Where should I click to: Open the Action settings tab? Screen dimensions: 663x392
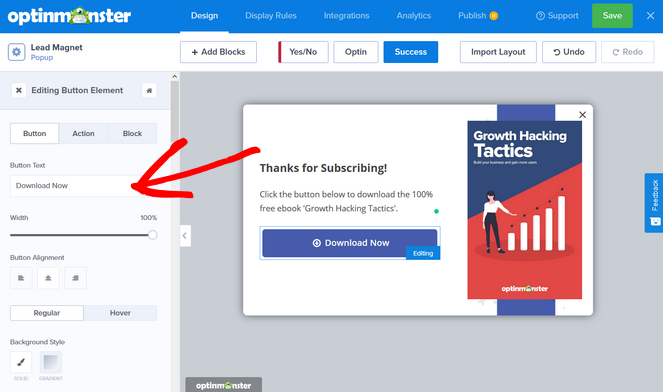(x=83, y=133)
